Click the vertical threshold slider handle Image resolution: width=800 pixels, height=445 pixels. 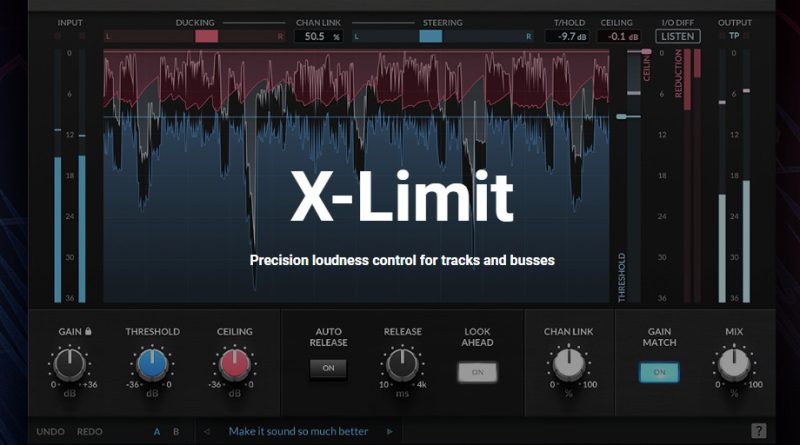click(x=621, y=116)
